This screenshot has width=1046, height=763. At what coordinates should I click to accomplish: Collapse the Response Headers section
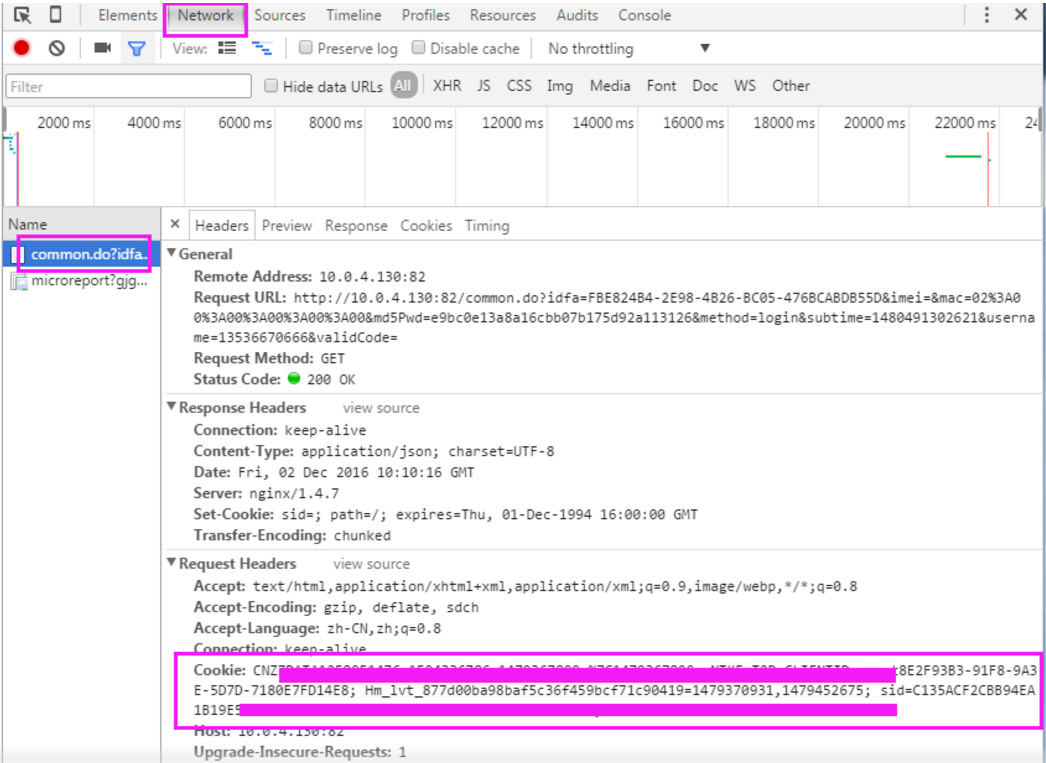tap(172, 408)
